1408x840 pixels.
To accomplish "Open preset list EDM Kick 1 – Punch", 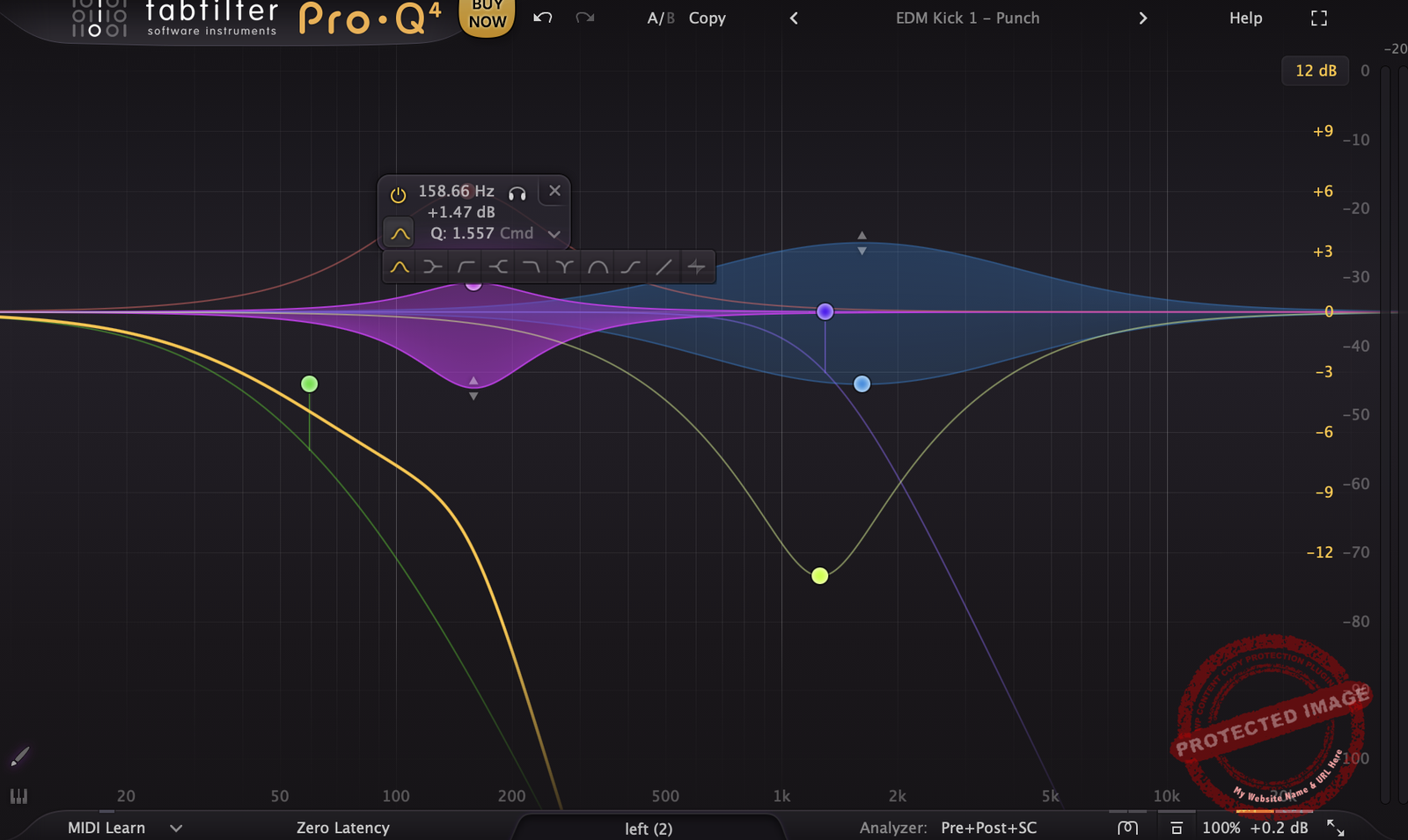I will click(x=967, y=18).
